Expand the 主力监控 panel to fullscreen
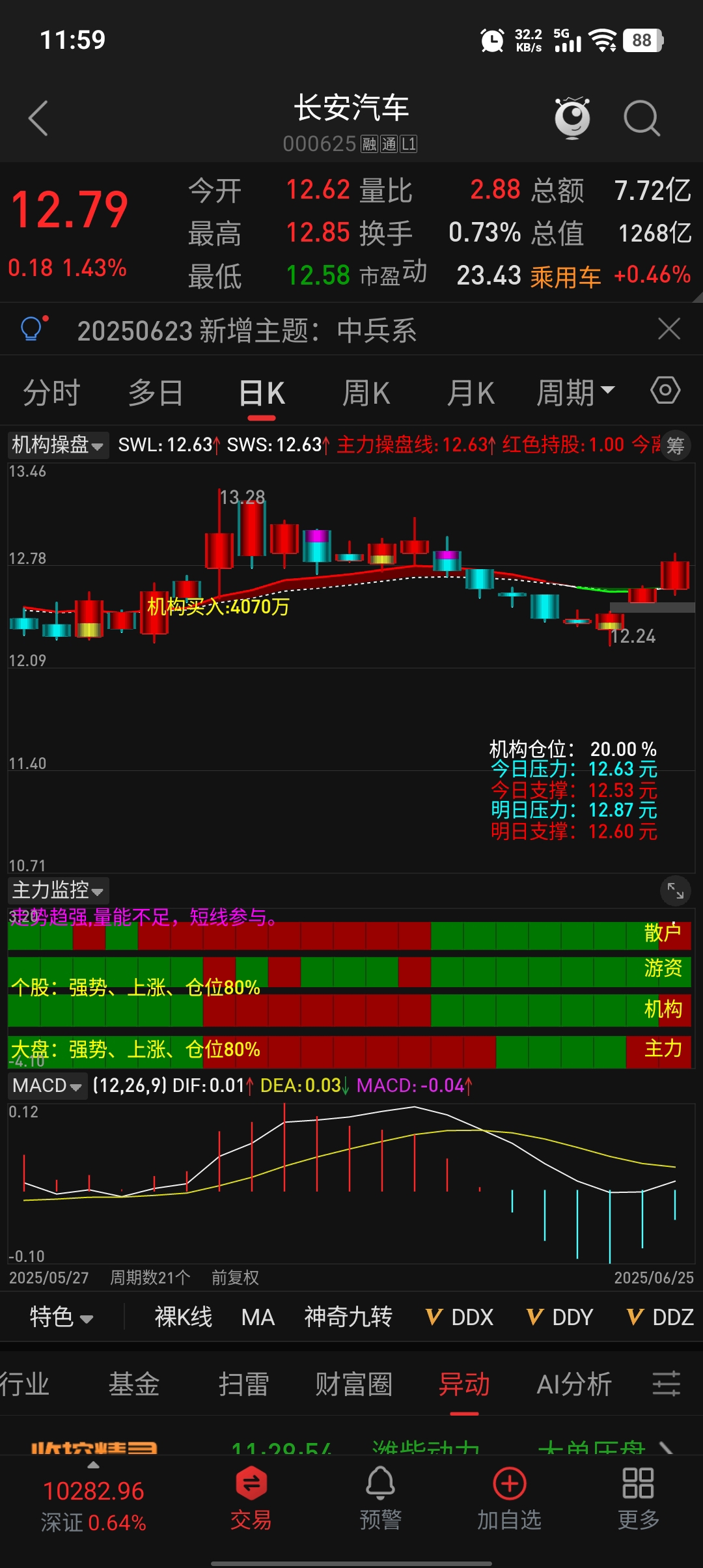 point(676,891)
